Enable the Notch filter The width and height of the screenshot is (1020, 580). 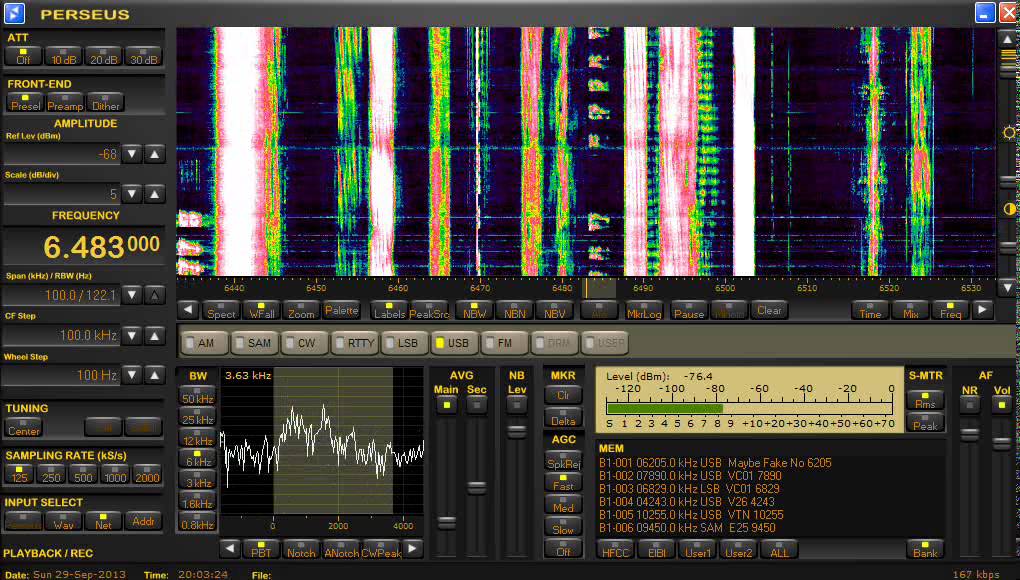[301, 549]
